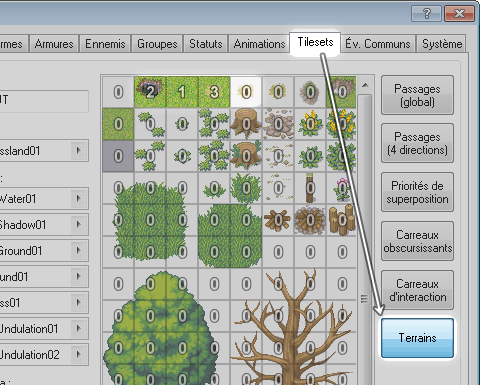This screenshot has height=385, width=480.
Task: Close the database window
Action: (x=459, y=14)
